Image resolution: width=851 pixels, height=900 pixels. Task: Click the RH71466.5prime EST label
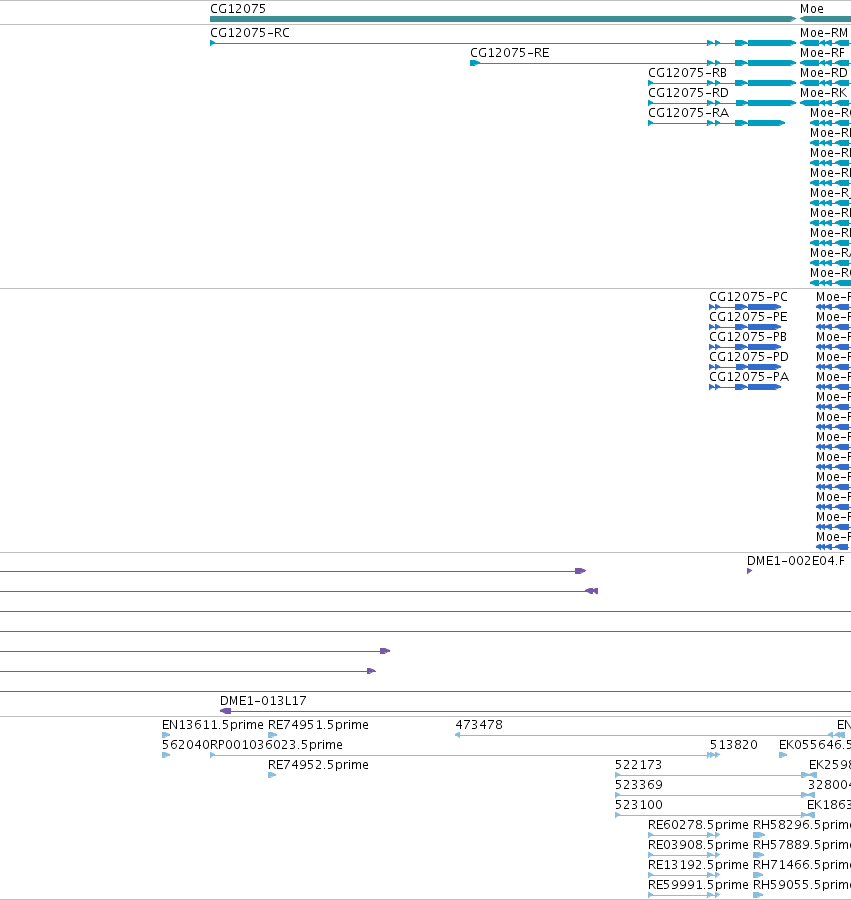pos(802,866)
